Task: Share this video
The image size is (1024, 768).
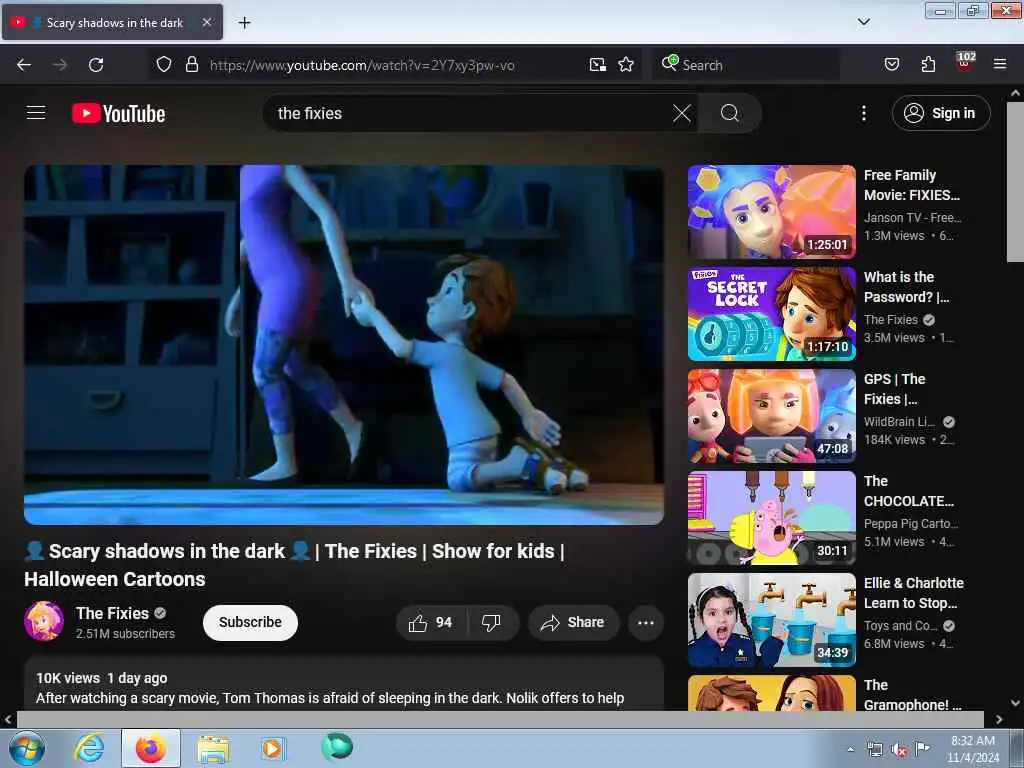Action: click(x=573, y=622)
